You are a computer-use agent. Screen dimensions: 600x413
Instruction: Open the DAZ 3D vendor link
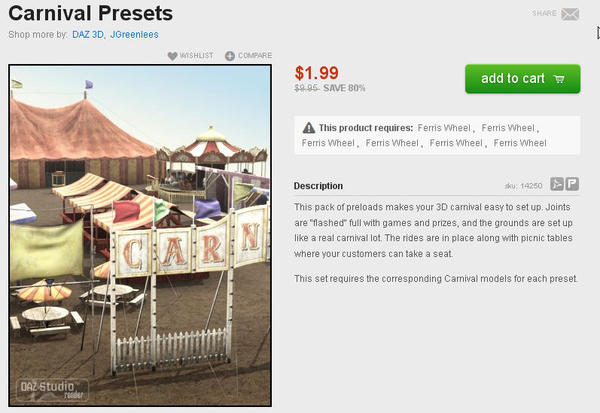click(88, 34)
